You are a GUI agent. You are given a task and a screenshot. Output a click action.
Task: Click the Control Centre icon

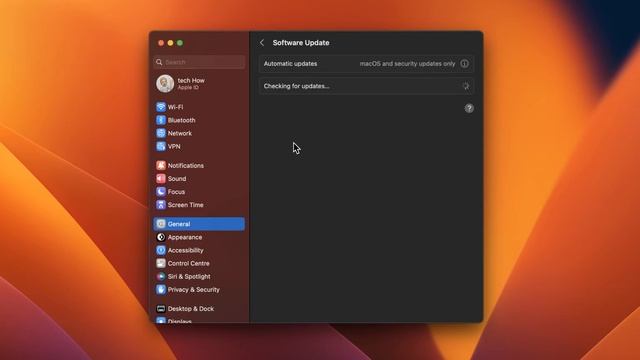[x=161, y=263]
